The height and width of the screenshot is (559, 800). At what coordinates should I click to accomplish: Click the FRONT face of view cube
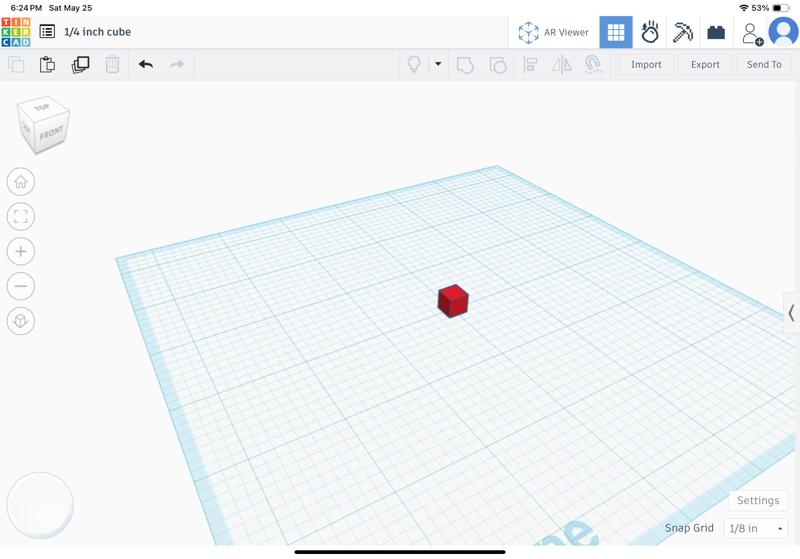tap(51, 134)
